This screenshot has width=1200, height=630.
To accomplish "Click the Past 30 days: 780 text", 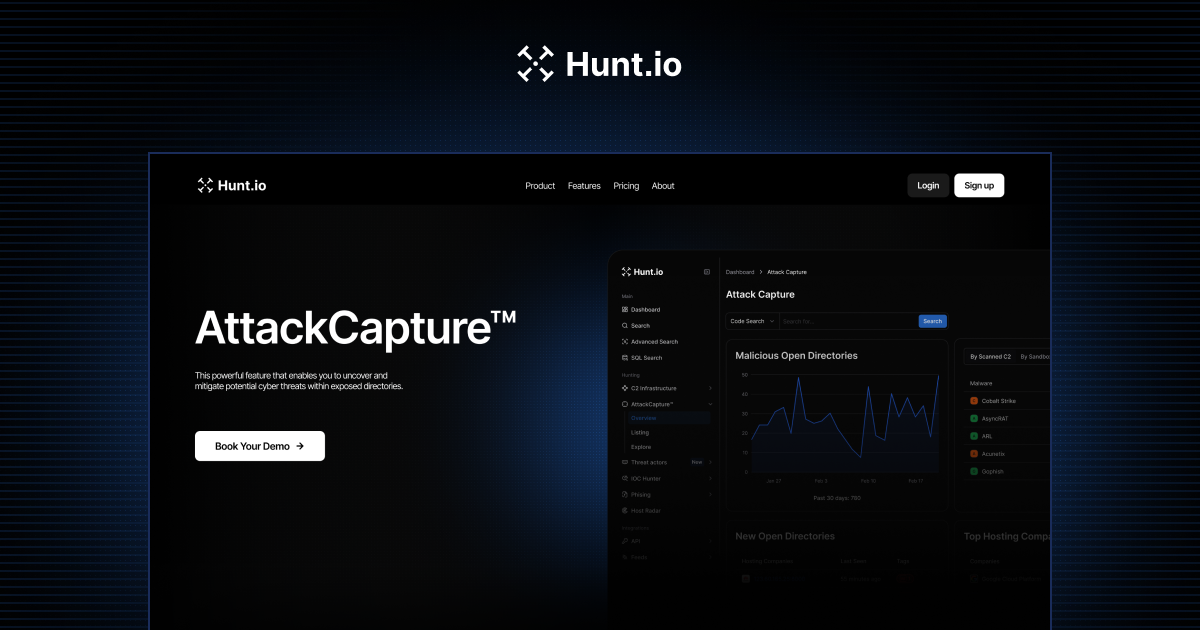I will (835, 497).
